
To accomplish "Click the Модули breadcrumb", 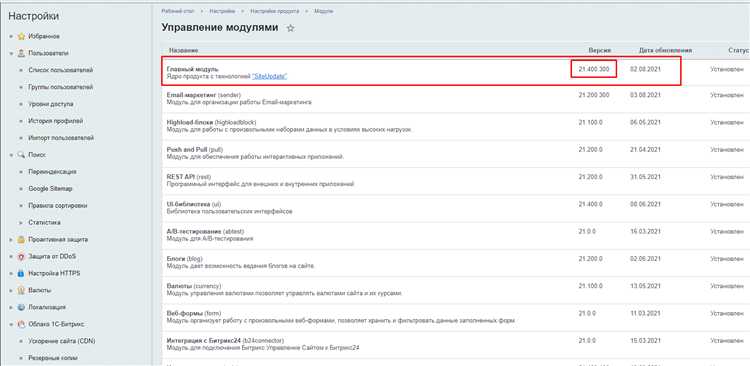I will click(324, 11).
